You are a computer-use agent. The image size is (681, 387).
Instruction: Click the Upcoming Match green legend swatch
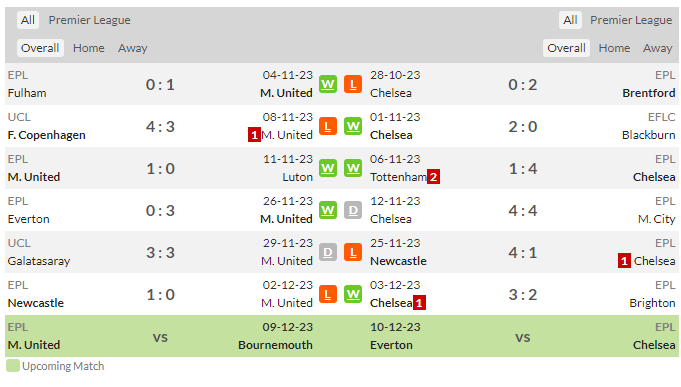tap(13, 366)
